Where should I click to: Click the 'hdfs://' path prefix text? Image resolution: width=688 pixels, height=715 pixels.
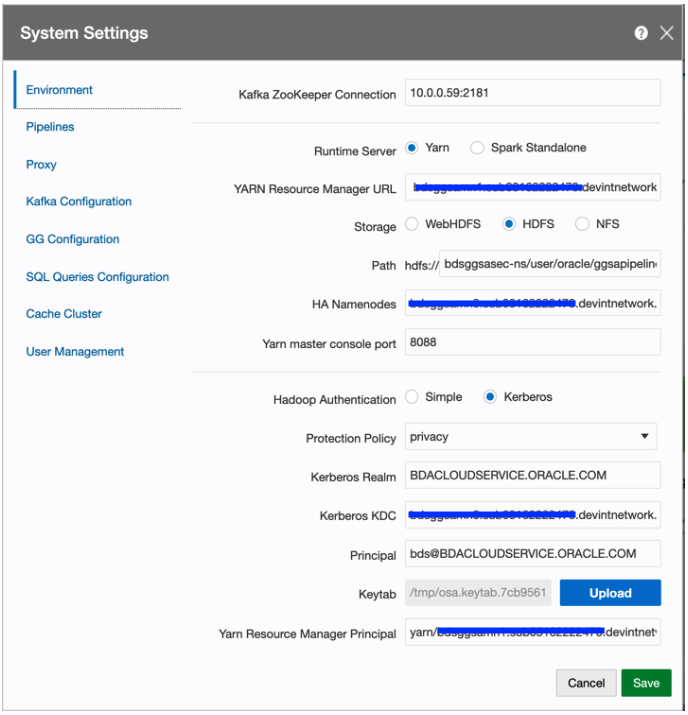pos(421,265)
